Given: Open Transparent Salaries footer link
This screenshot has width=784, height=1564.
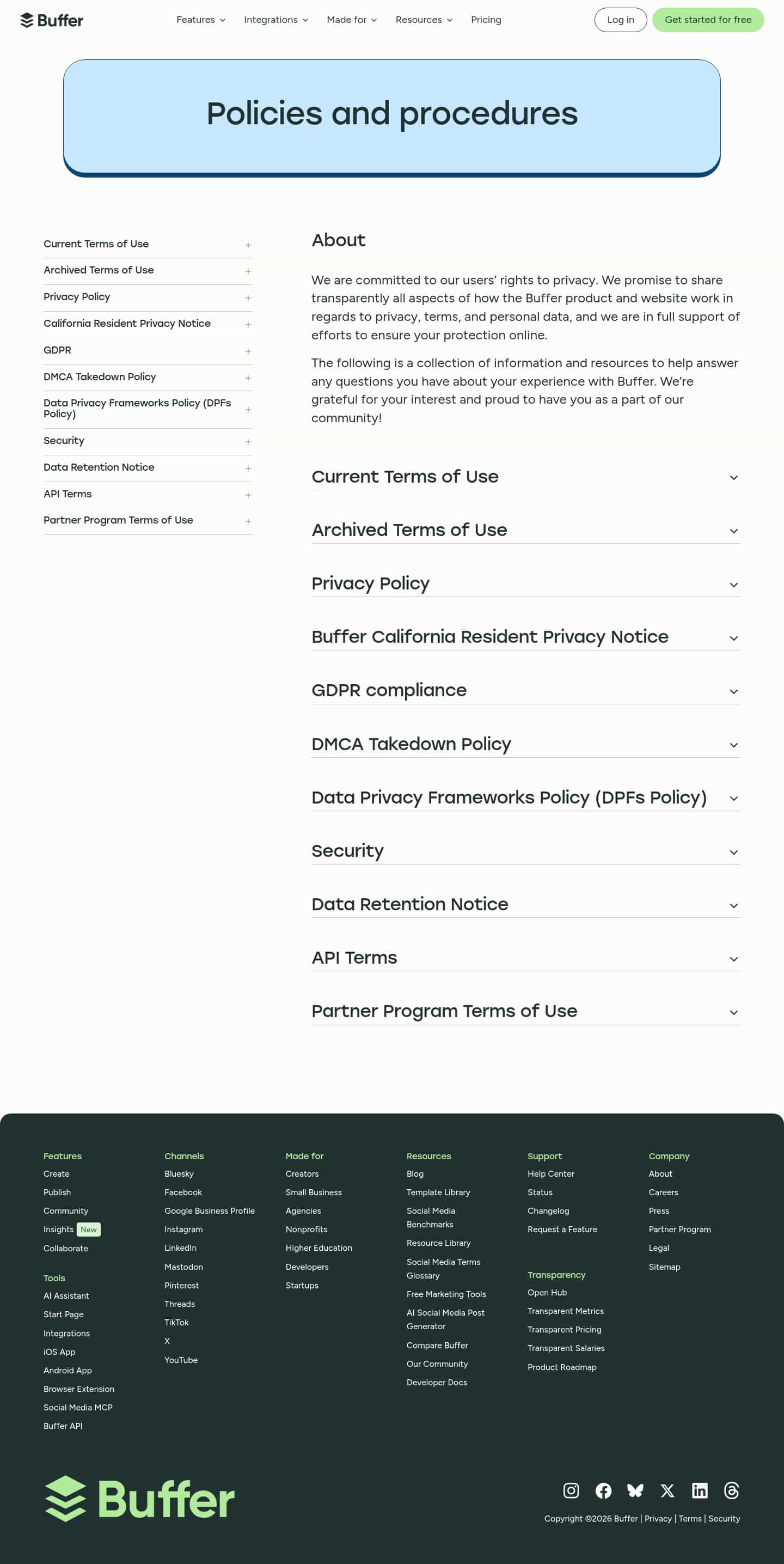Looking at the screenshot, I should point(566,1348).
